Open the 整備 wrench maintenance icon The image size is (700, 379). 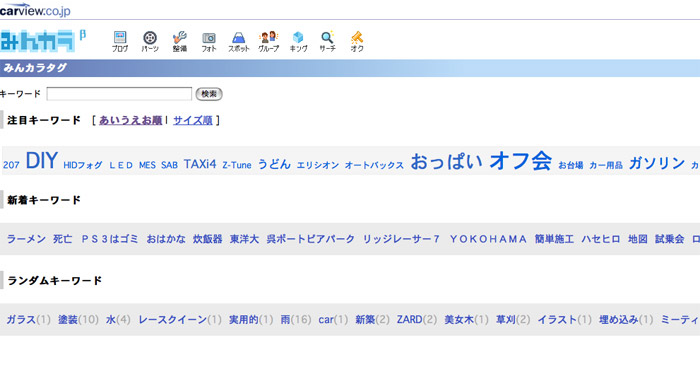point(179,42)
